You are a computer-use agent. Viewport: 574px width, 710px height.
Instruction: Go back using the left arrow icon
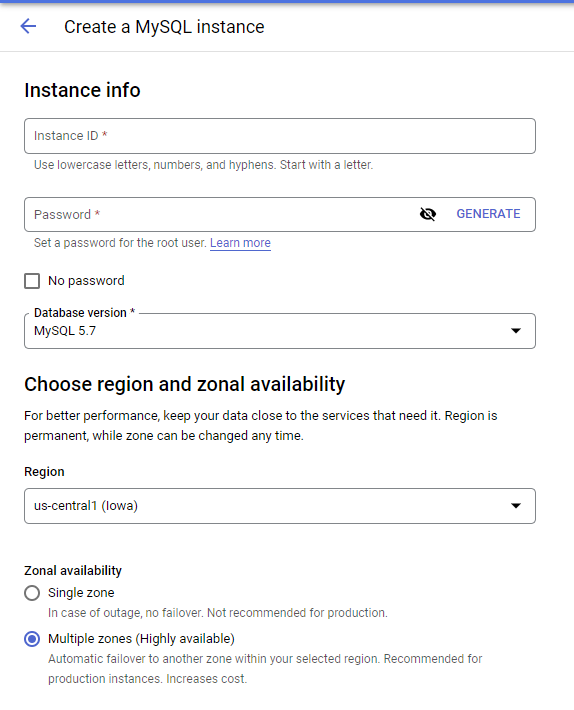click(28, 26)
